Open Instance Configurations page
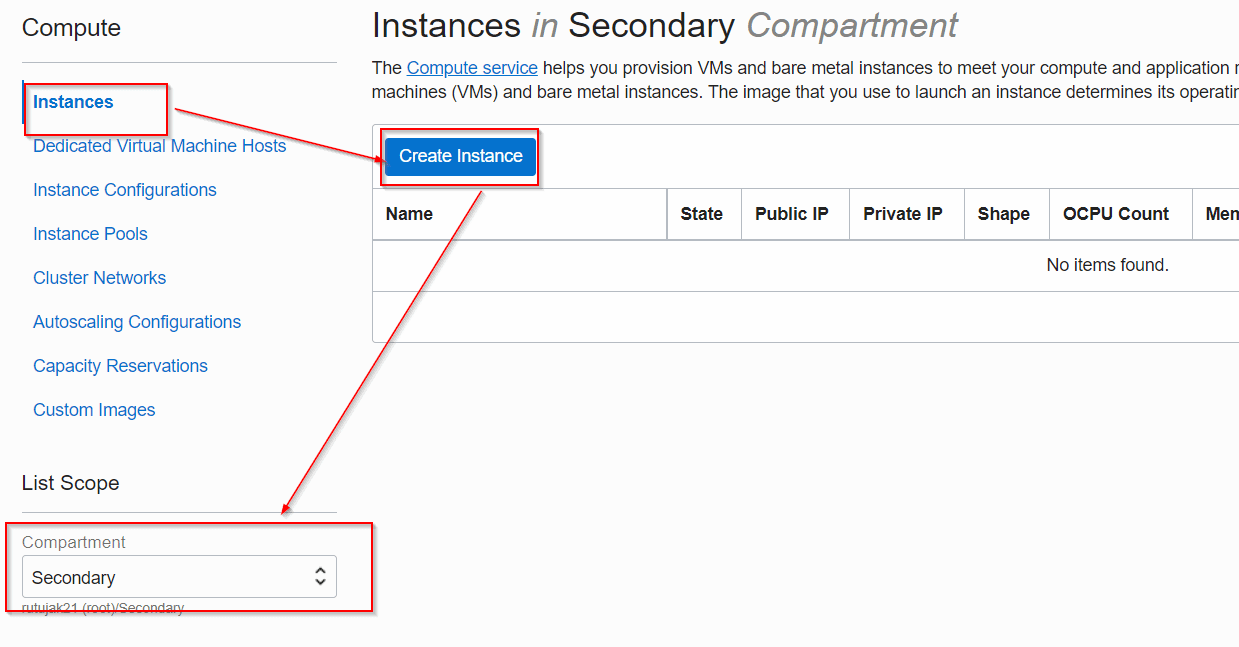This screenshot has width=1239, height=647. coord(124,190)
